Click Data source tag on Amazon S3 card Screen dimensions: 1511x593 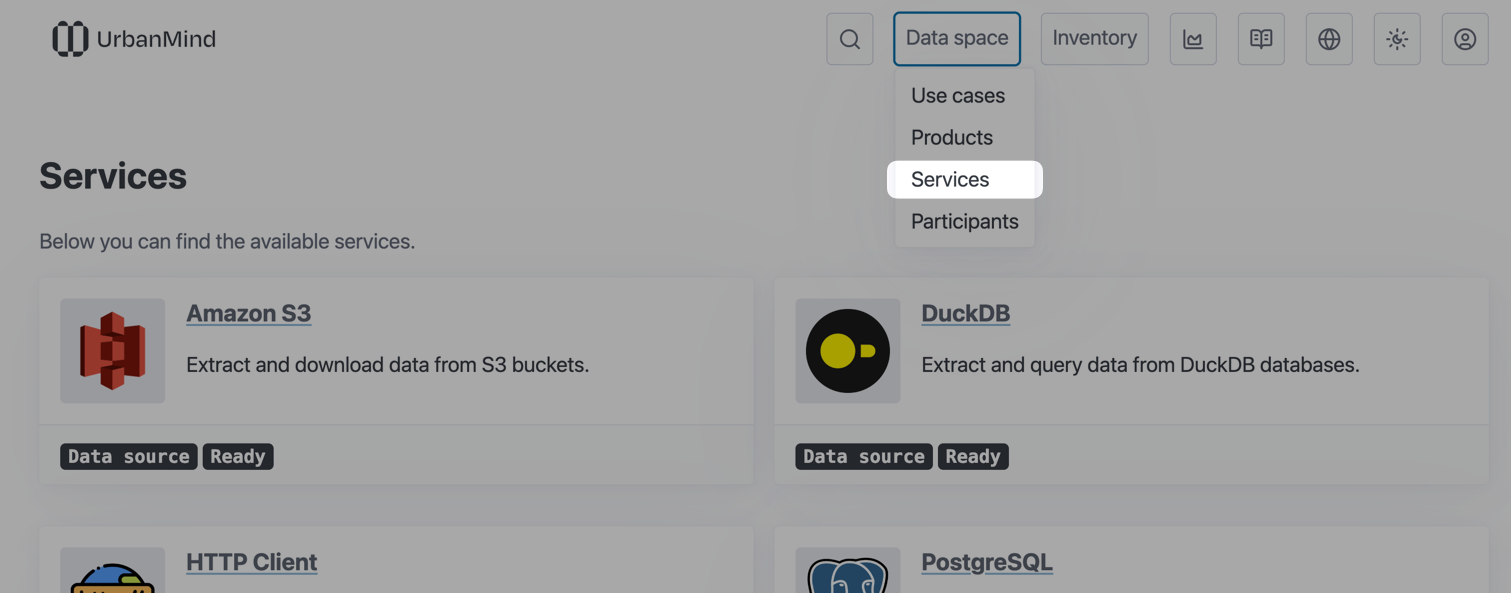coord(129,456)
